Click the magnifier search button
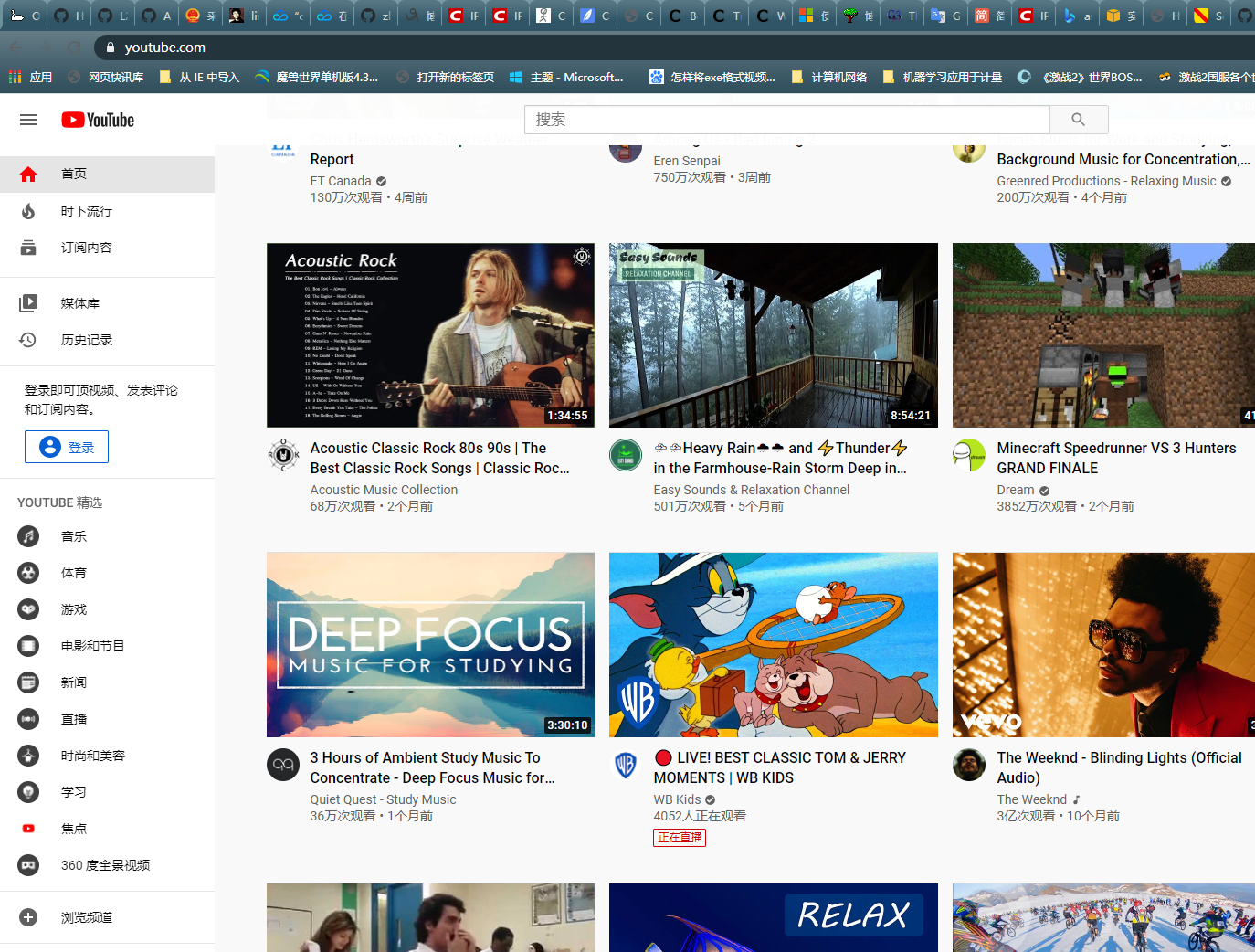This screenshot has width=1255, height=952. pos(1079,120)
